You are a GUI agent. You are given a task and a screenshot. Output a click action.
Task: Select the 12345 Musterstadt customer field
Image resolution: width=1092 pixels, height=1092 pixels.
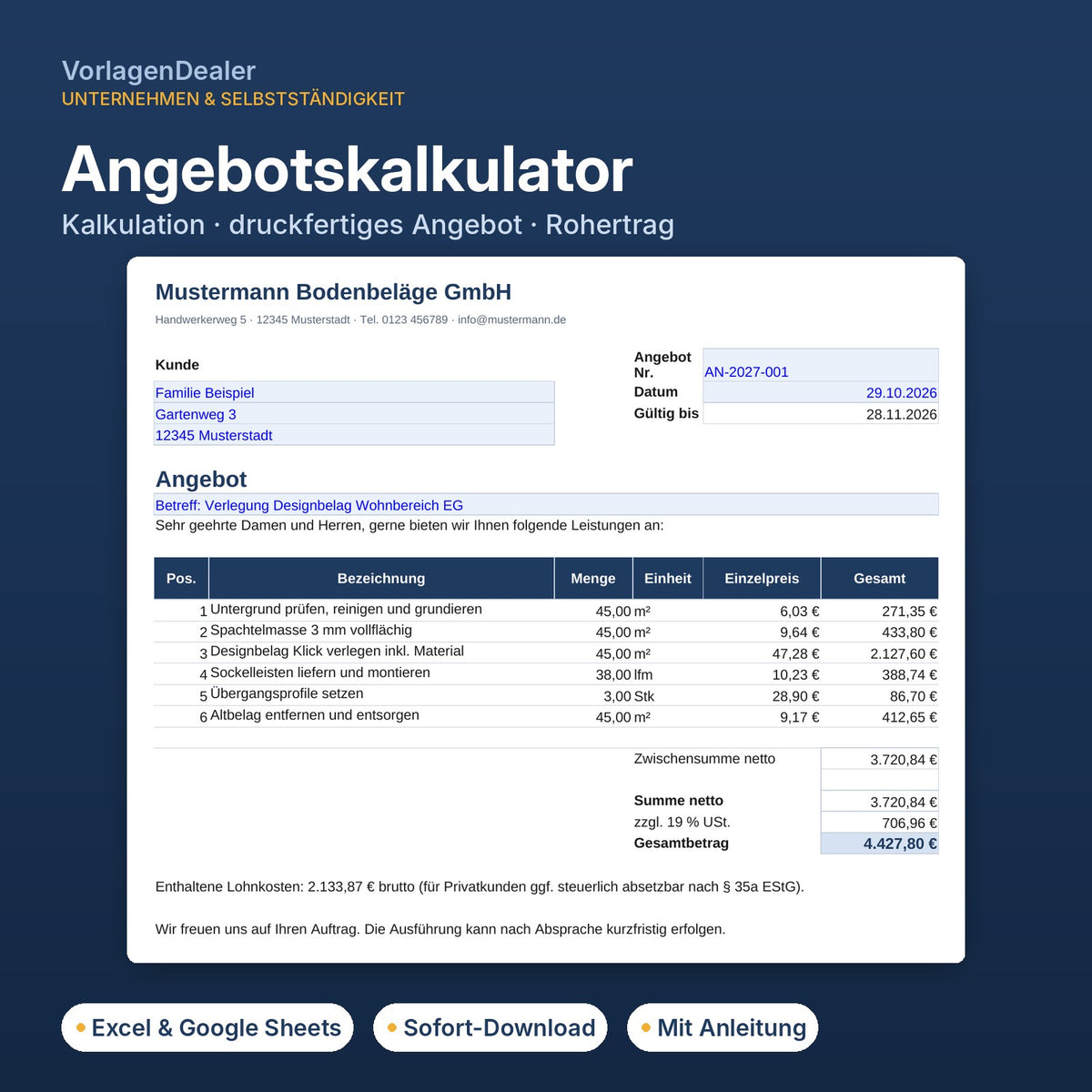click(x=354, y=435)
